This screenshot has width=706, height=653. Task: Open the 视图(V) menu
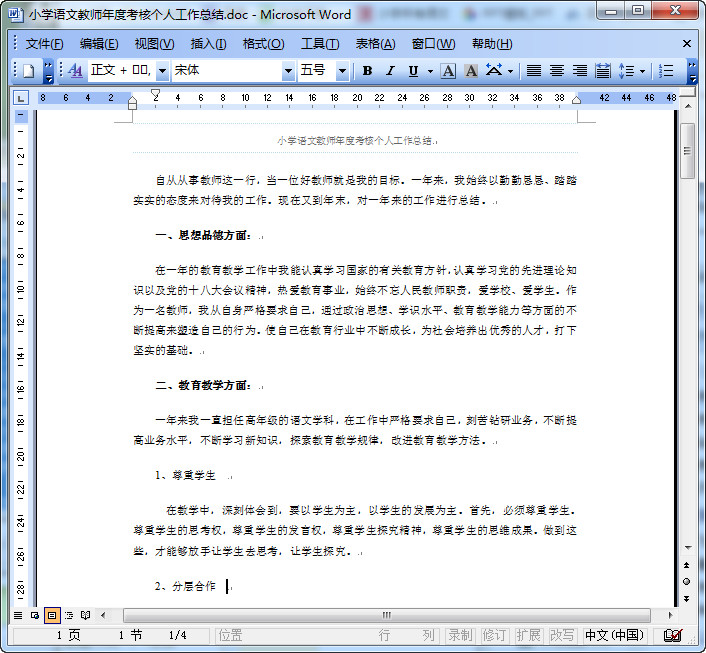click(154, 44)
